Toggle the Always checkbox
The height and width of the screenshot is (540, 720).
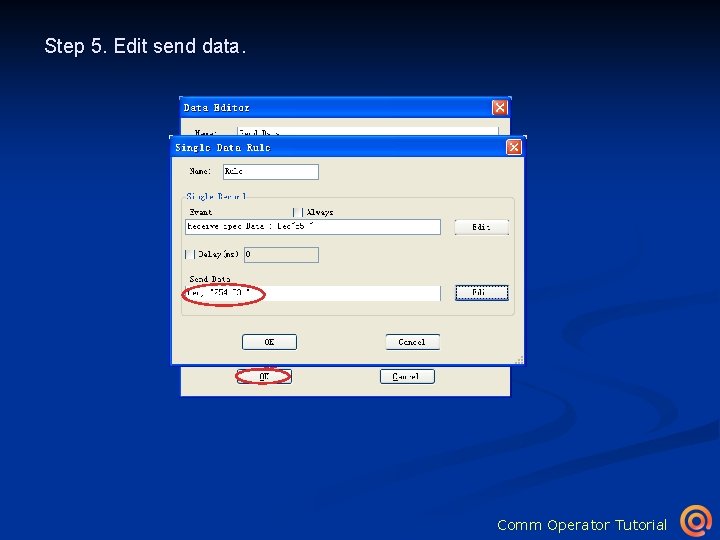[298, 212]
